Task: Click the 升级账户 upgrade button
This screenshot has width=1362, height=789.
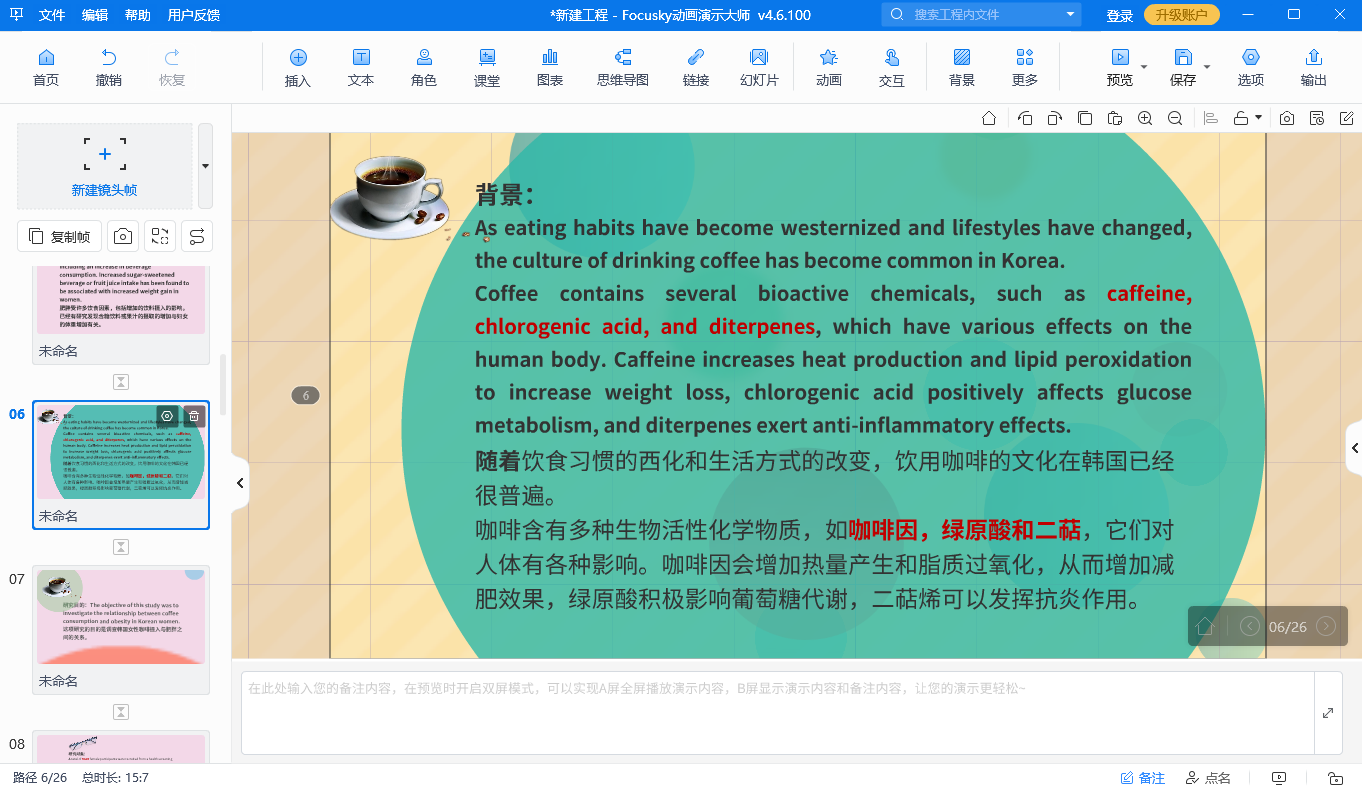Action: pos(1182,15)
